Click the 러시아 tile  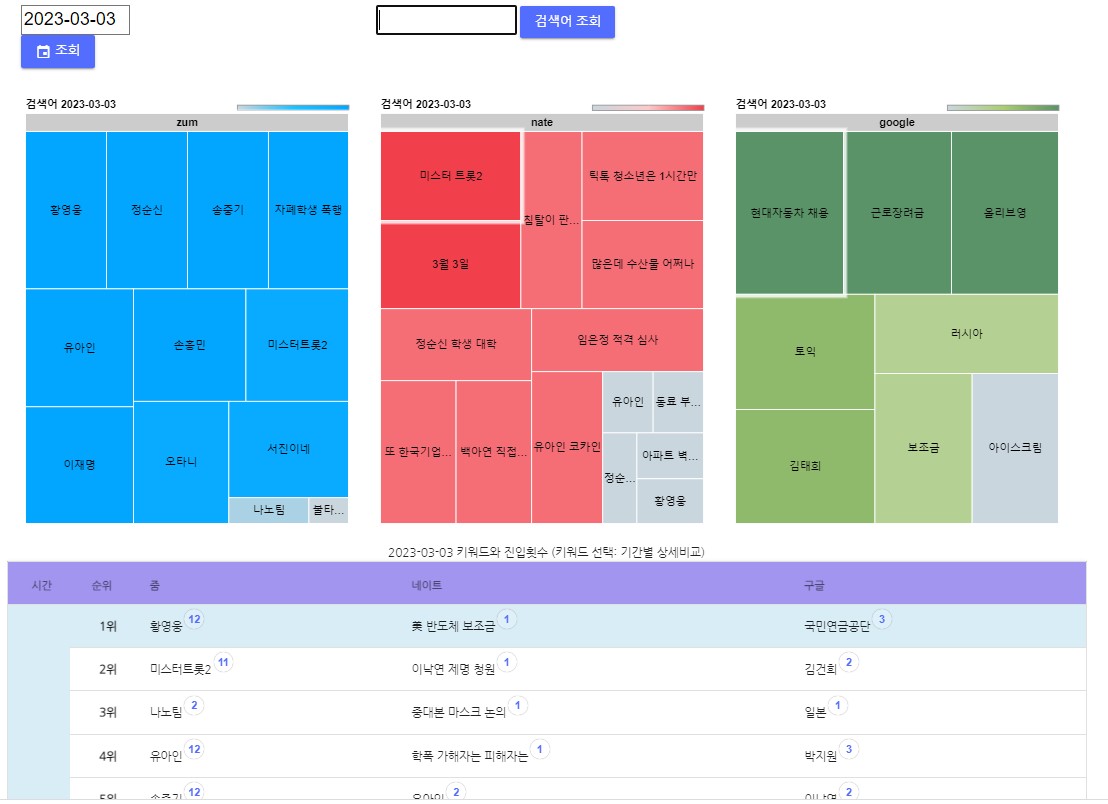pos(966,333)
